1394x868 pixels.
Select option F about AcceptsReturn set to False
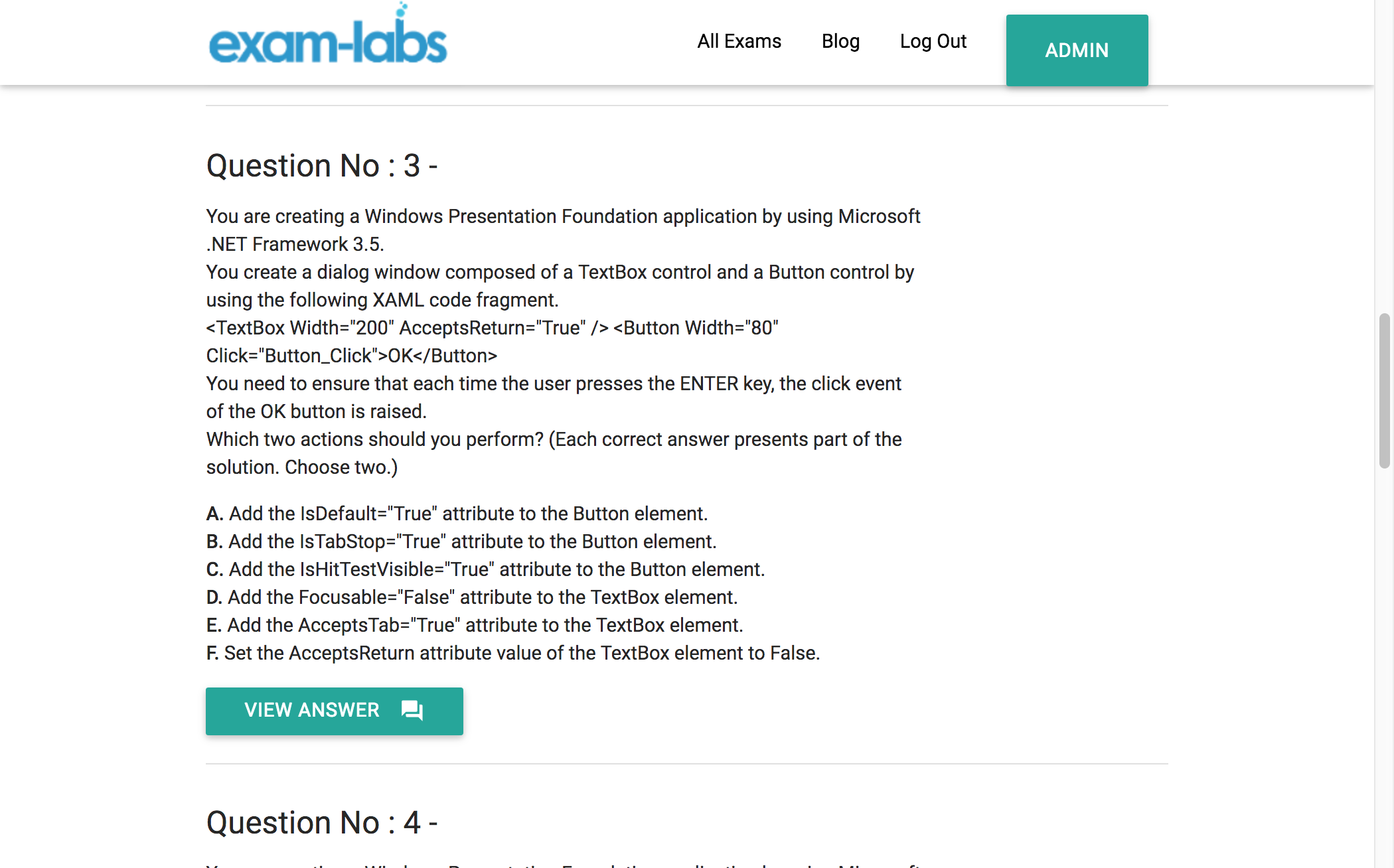[513, 653]
